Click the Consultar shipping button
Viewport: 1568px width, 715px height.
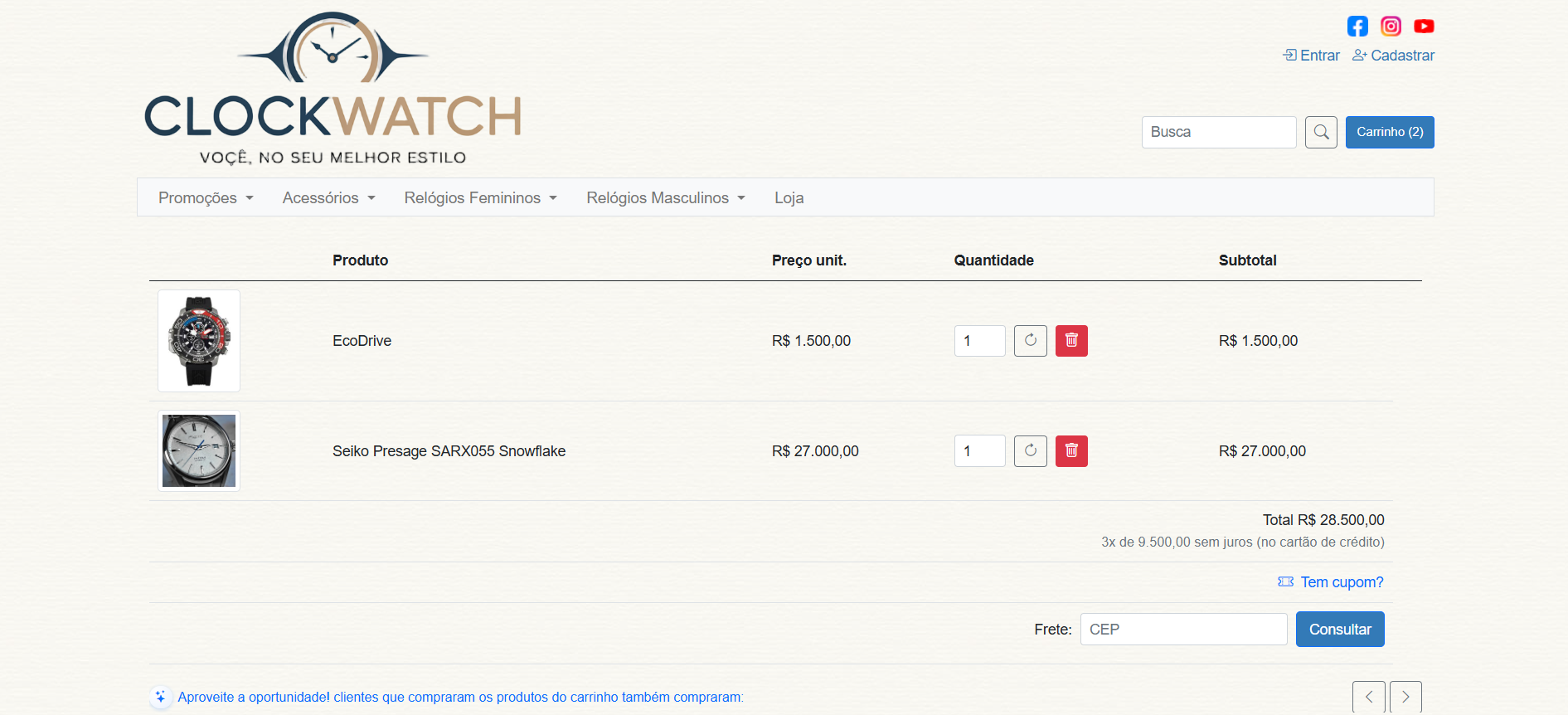(1340, 630)
